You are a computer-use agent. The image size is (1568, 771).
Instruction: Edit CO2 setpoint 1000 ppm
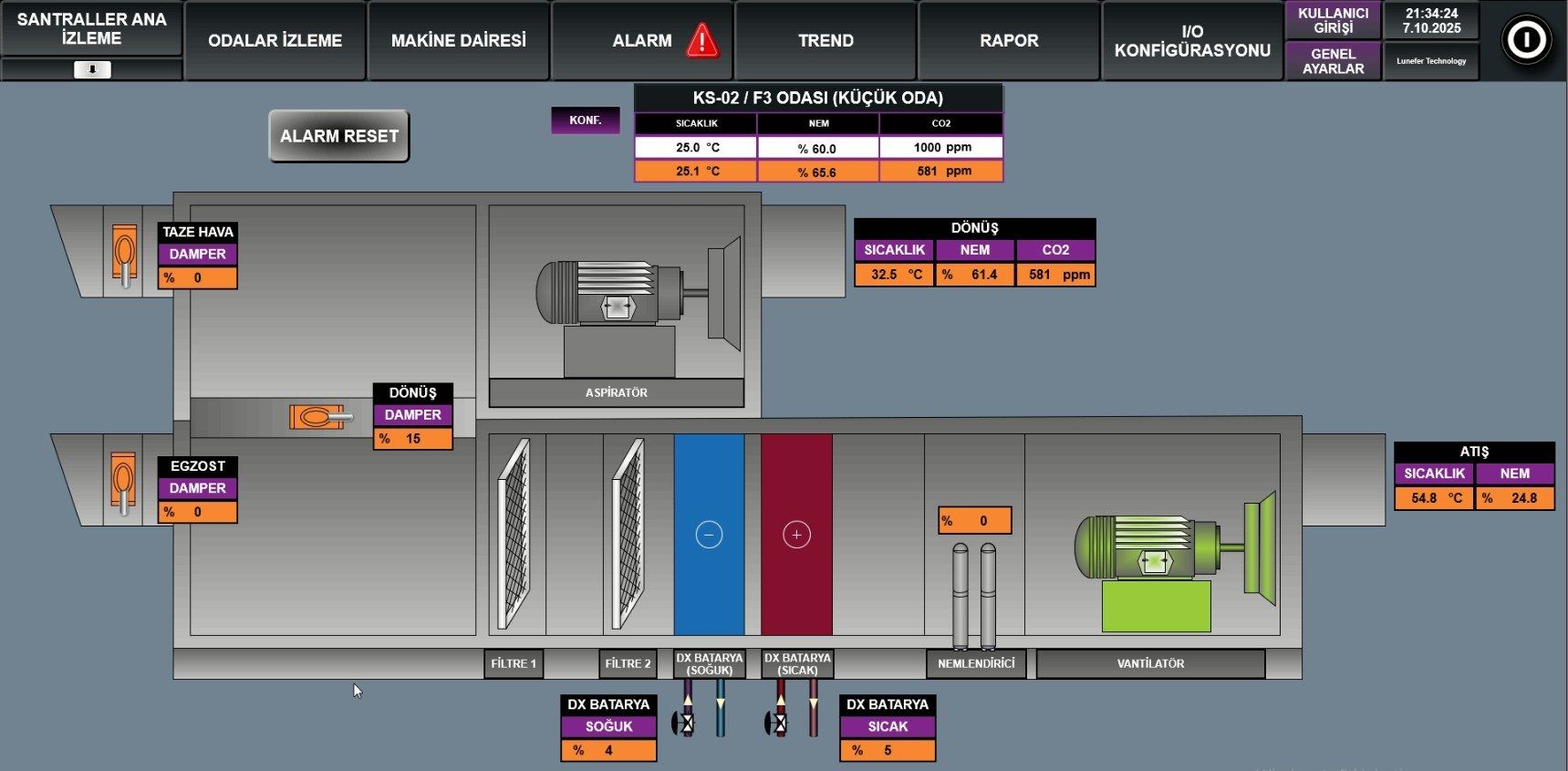pyautogui.click(x=941, y=147)
